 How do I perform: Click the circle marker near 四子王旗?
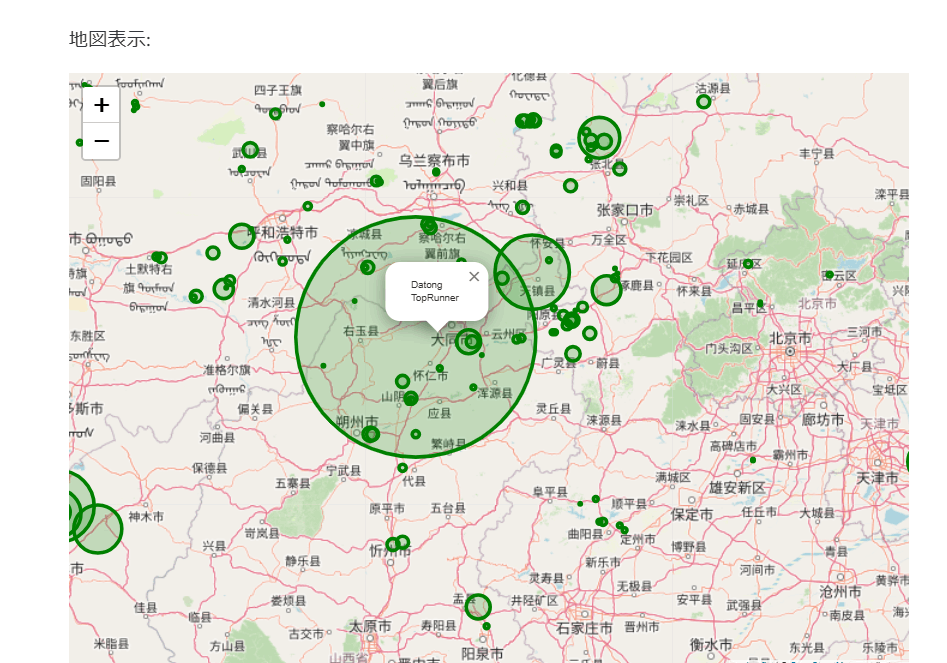(x=275, y=113)
